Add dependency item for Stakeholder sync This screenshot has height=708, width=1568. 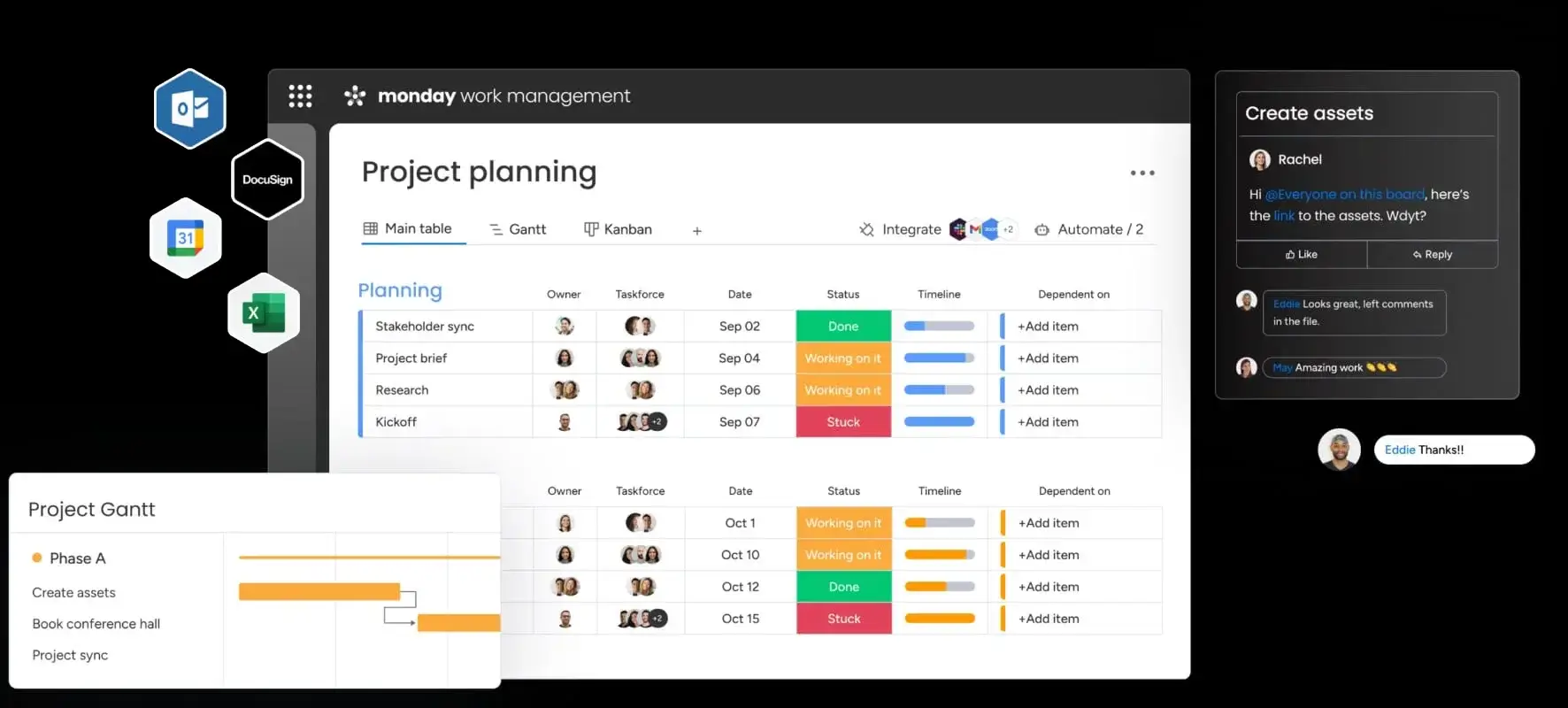point(1048,327)
